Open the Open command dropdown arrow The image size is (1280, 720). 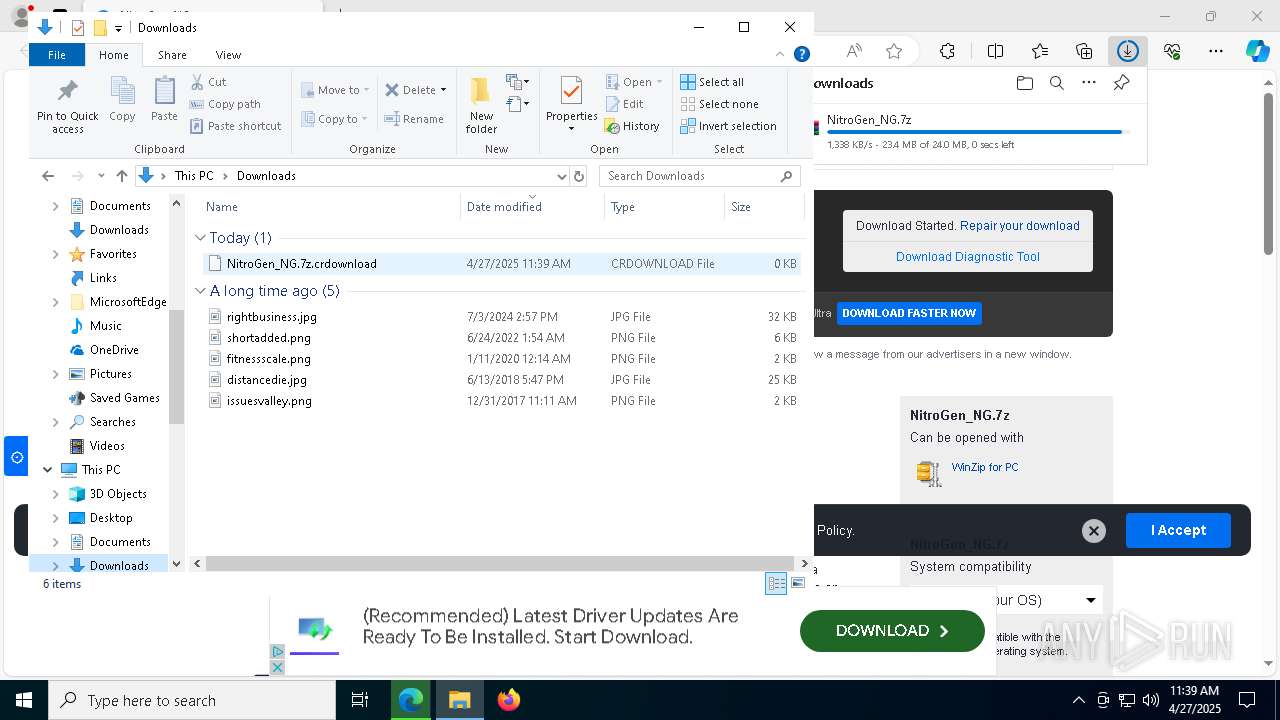point(659,82)
